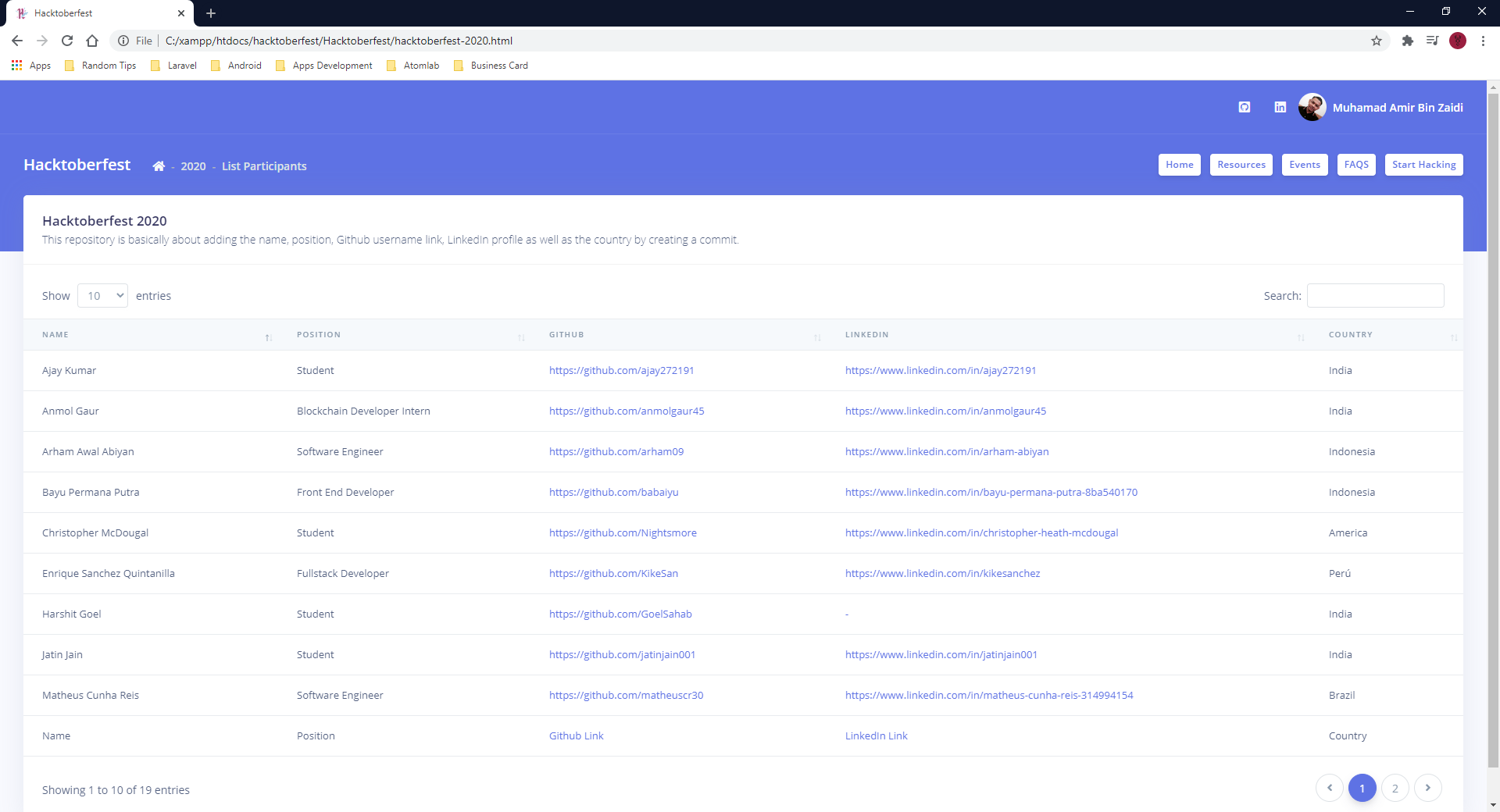Open the Laravel bookmark folder
This screenshot has height=812, width=1500.
(x=173, y=66)
